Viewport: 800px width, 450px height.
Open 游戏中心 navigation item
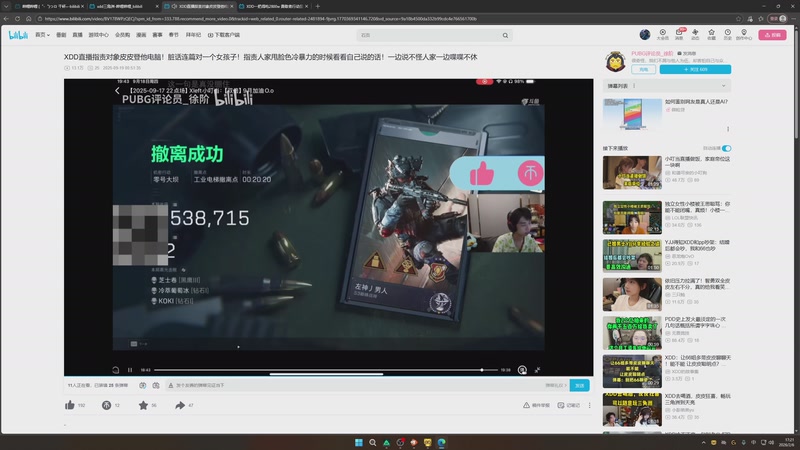click(98, 35)
